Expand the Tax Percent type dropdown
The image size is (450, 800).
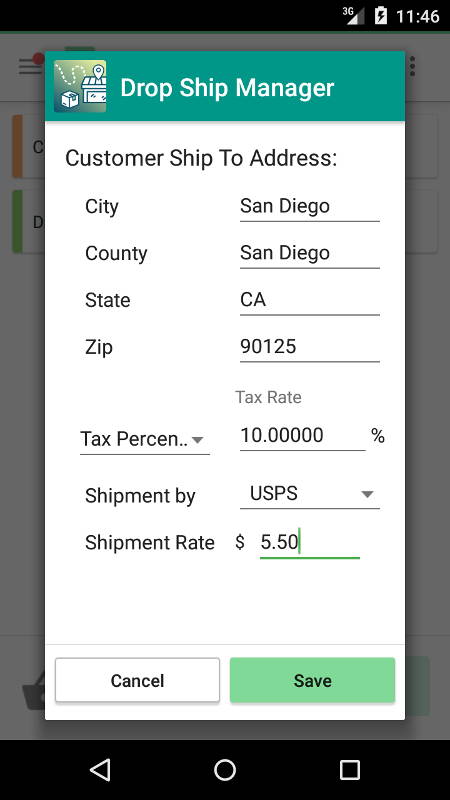coord(144,440)
